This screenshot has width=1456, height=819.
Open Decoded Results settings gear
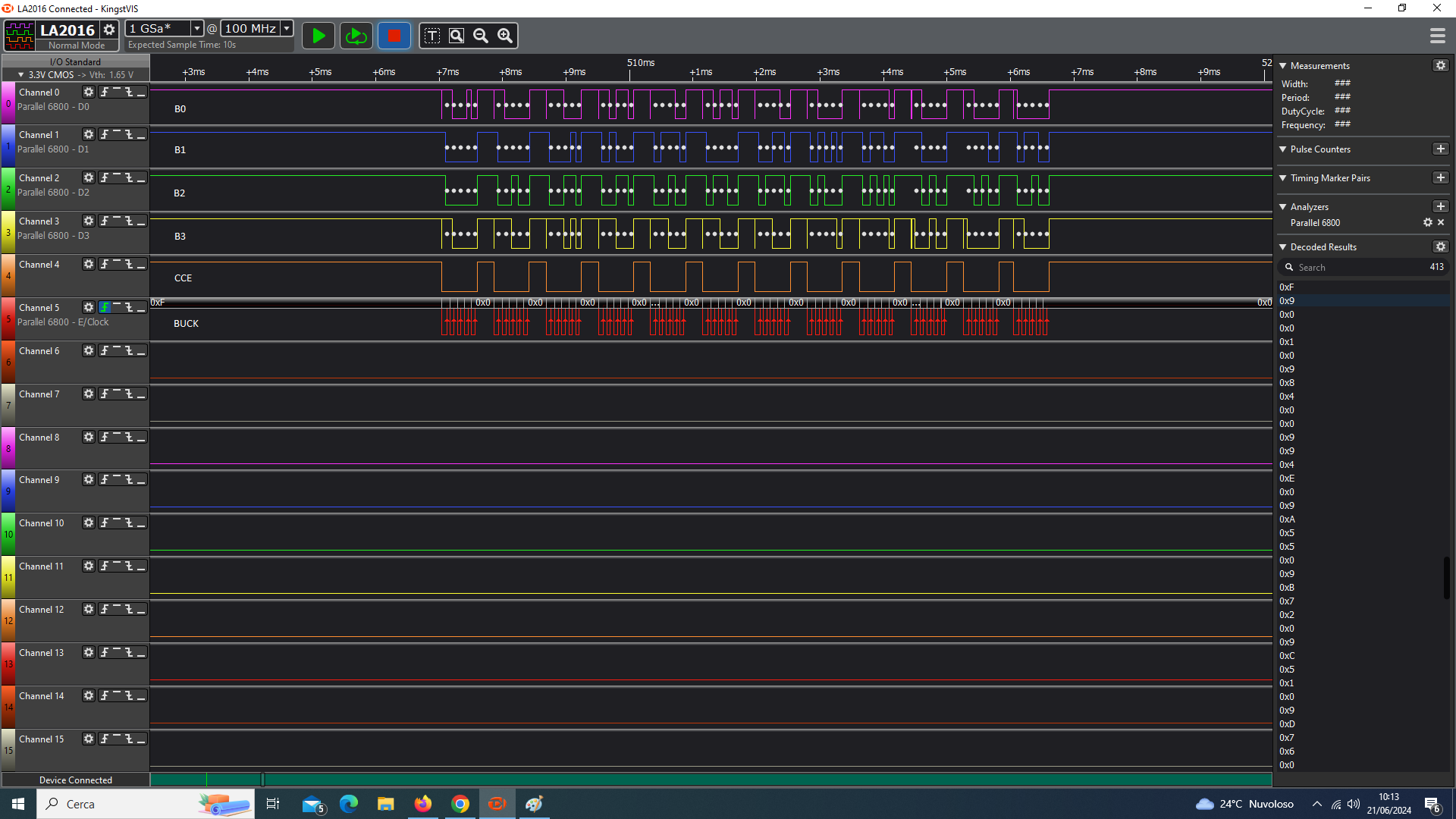[1441, 246]
